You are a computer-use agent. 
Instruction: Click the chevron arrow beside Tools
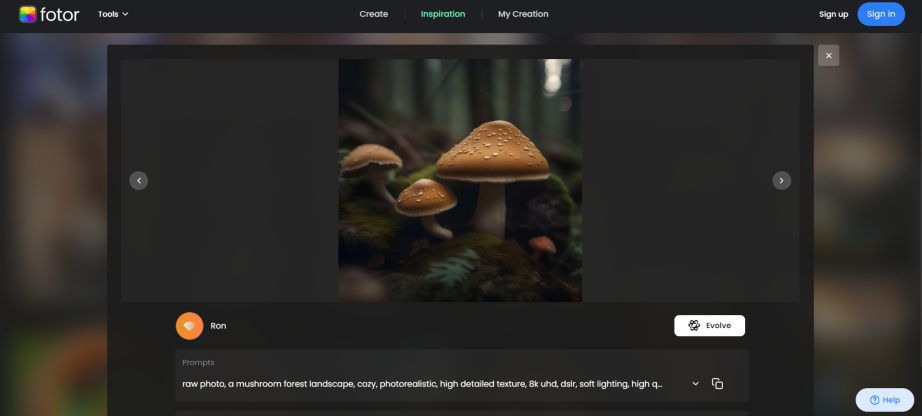point(125,14)
